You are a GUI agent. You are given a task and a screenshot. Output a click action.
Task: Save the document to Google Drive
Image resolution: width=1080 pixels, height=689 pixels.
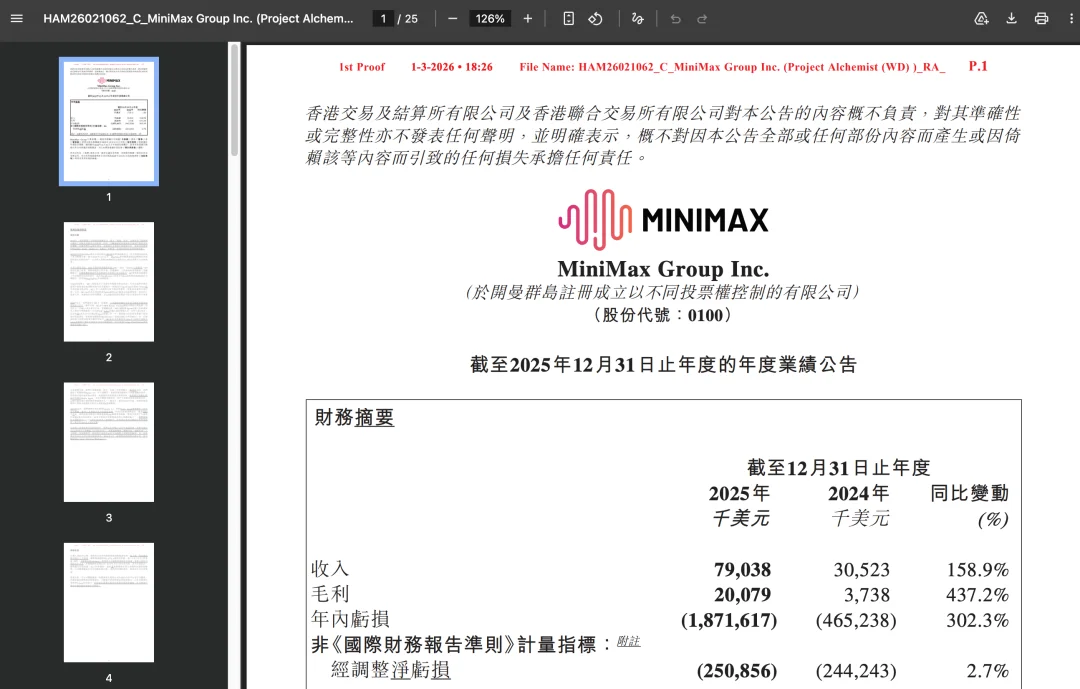(x=981, y=18)
